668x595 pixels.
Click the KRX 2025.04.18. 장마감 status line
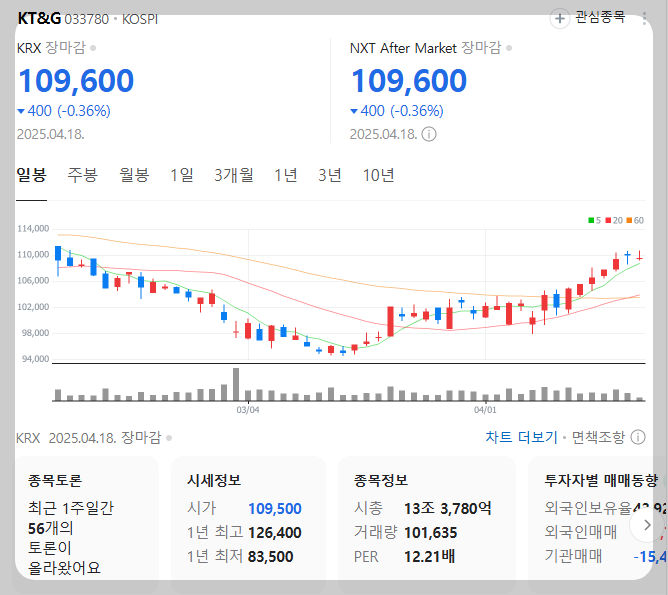click(x=94, y=437)
